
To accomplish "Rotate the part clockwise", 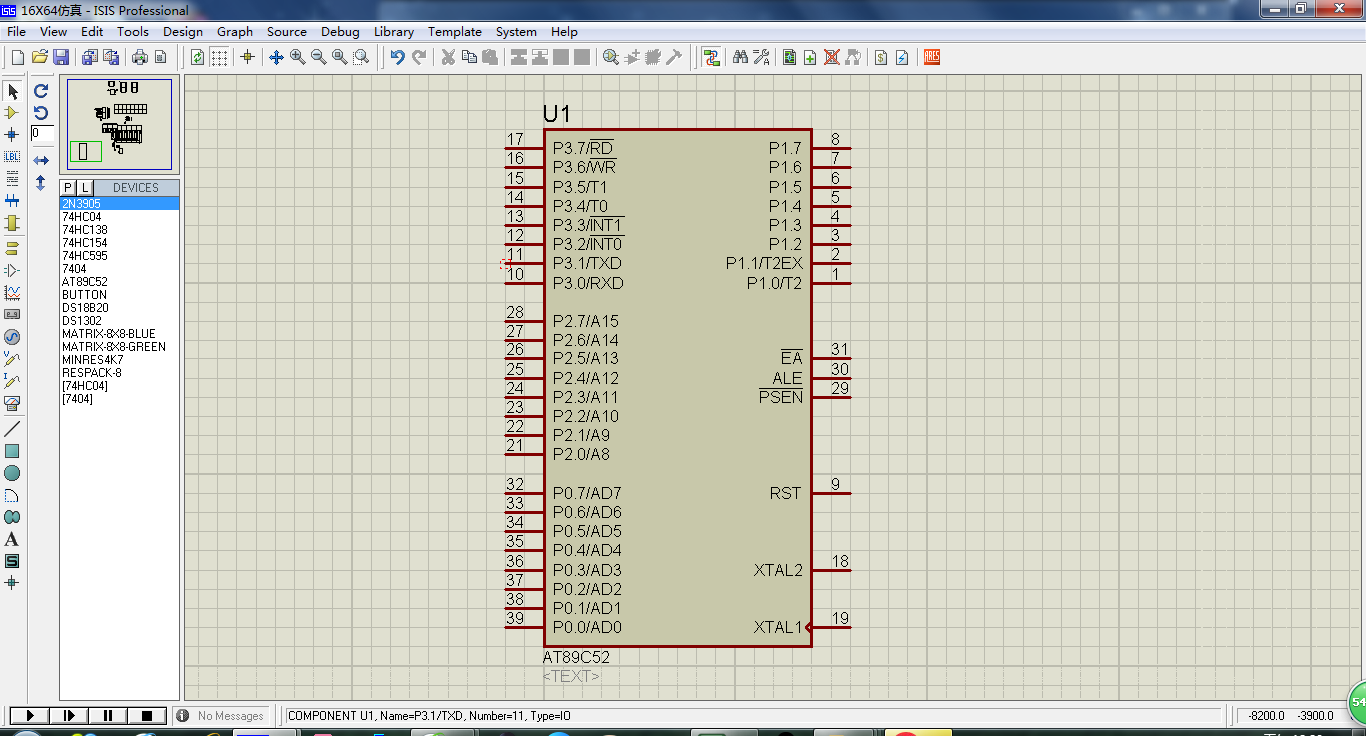I will (41, 90).
